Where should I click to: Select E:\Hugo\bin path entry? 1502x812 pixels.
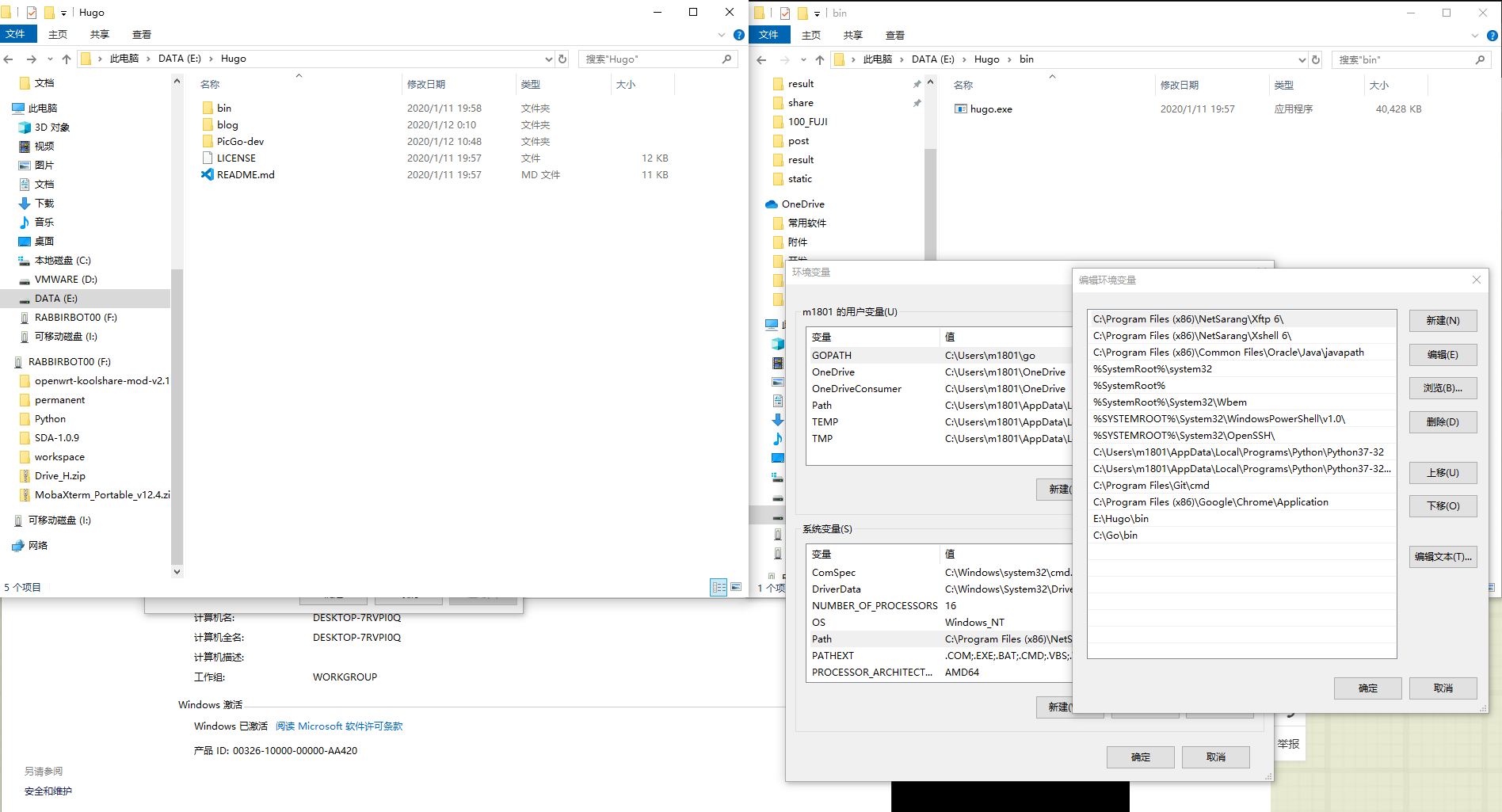1241,519
